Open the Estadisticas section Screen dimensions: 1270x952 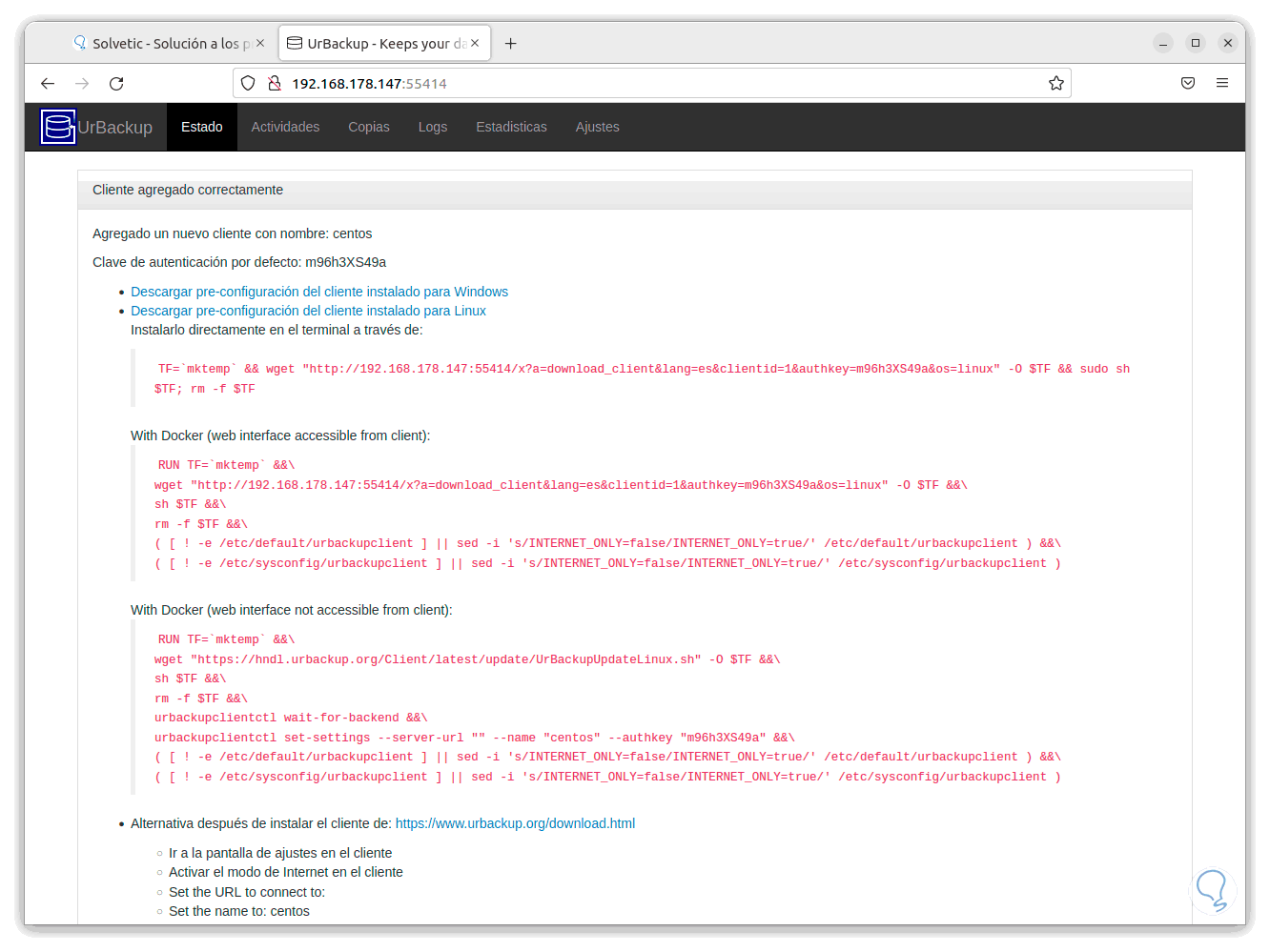[512, 127]
